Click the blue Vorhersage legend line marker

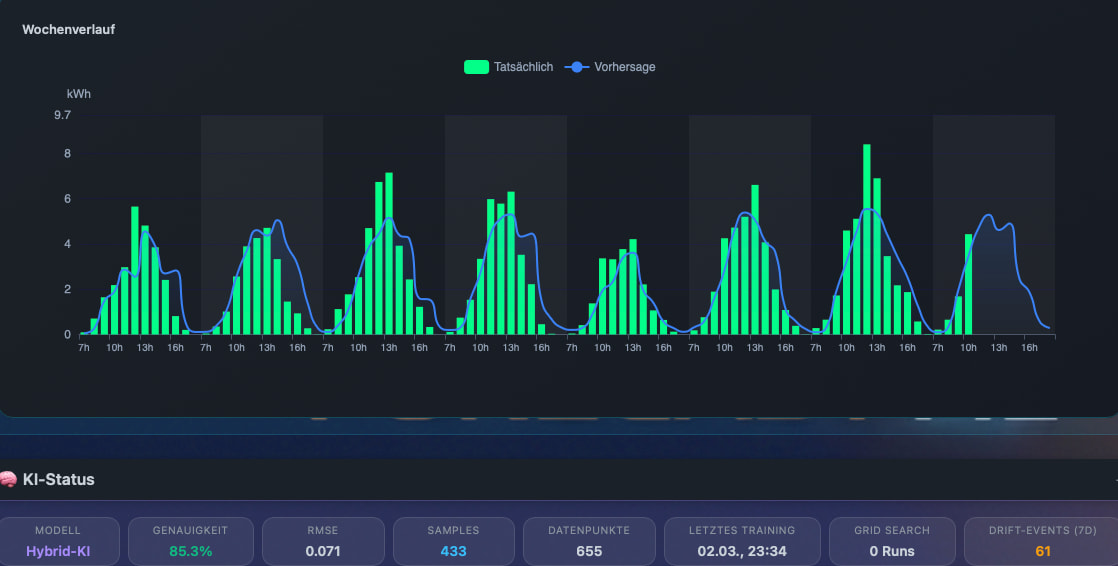[x=577, y=67]
